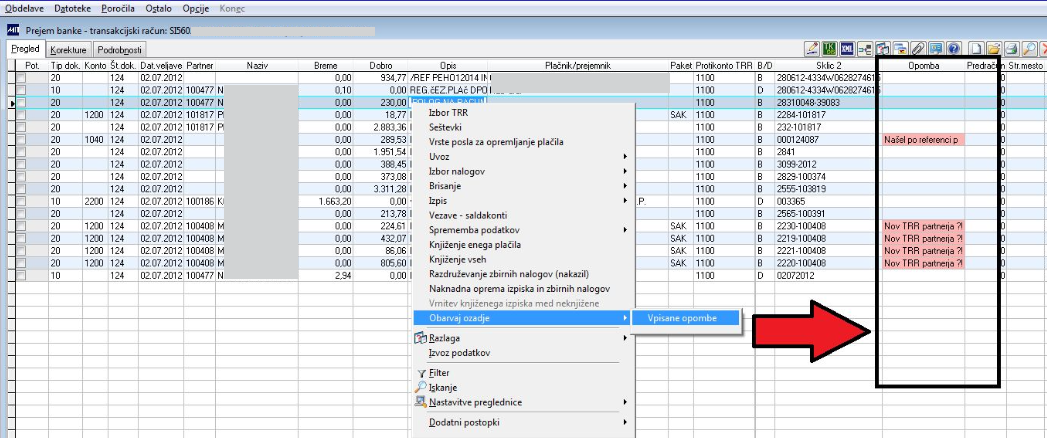
Task: Expand the Izpis submenu
Action: 523,201
